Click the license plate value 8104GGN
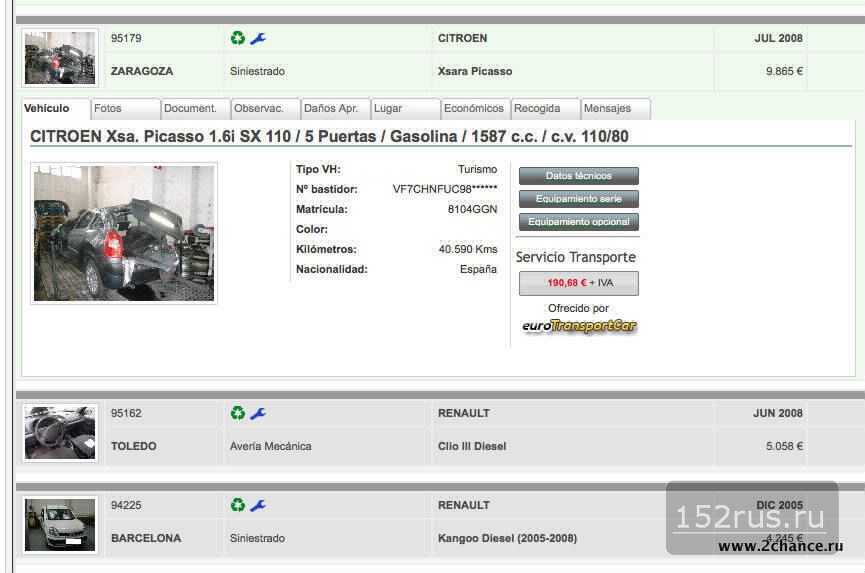The width and height of the screenshot is (865, 573). (x=472, y=210)
